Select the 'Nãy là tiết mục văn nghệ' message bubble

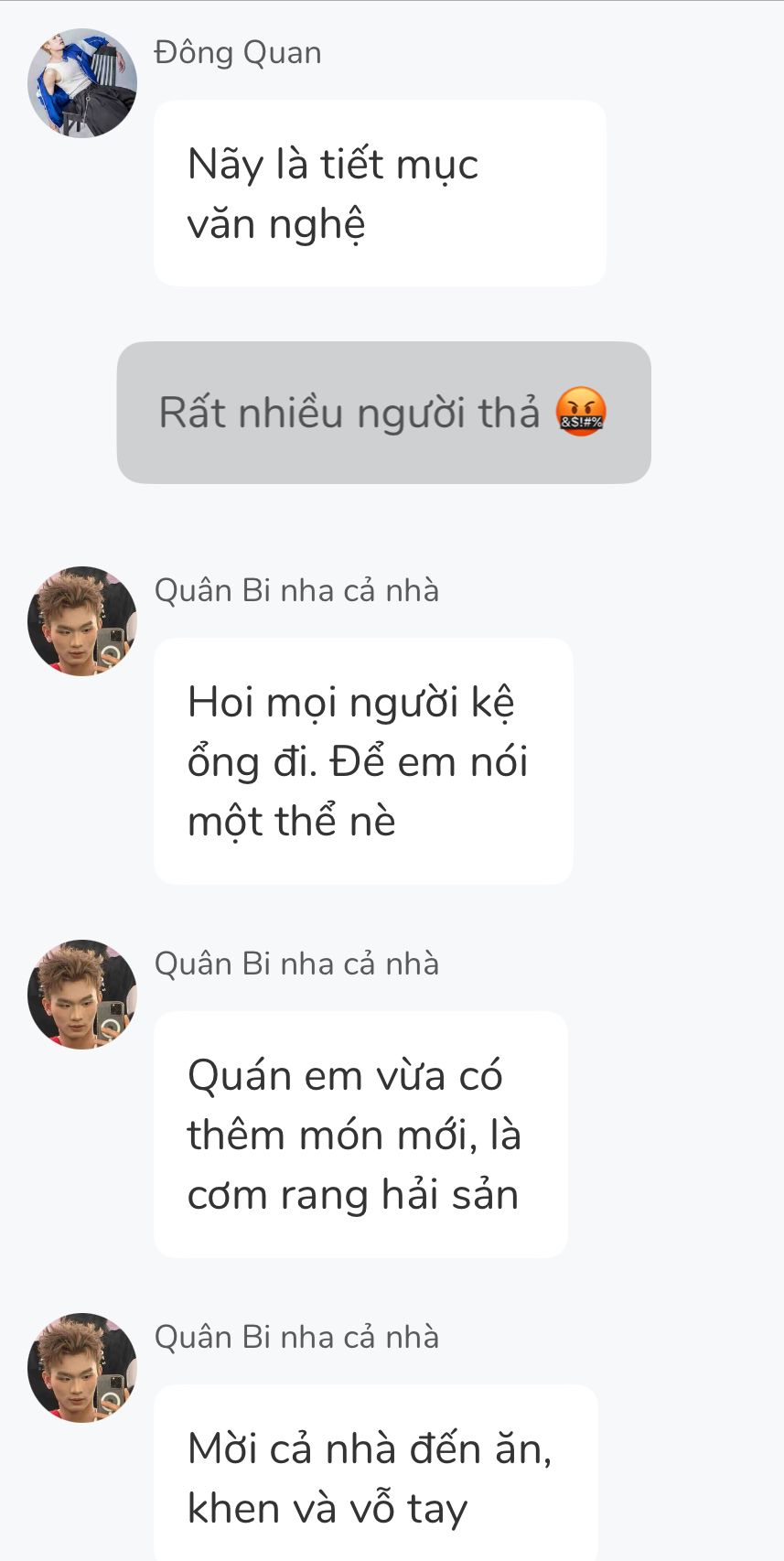[380, 193]
